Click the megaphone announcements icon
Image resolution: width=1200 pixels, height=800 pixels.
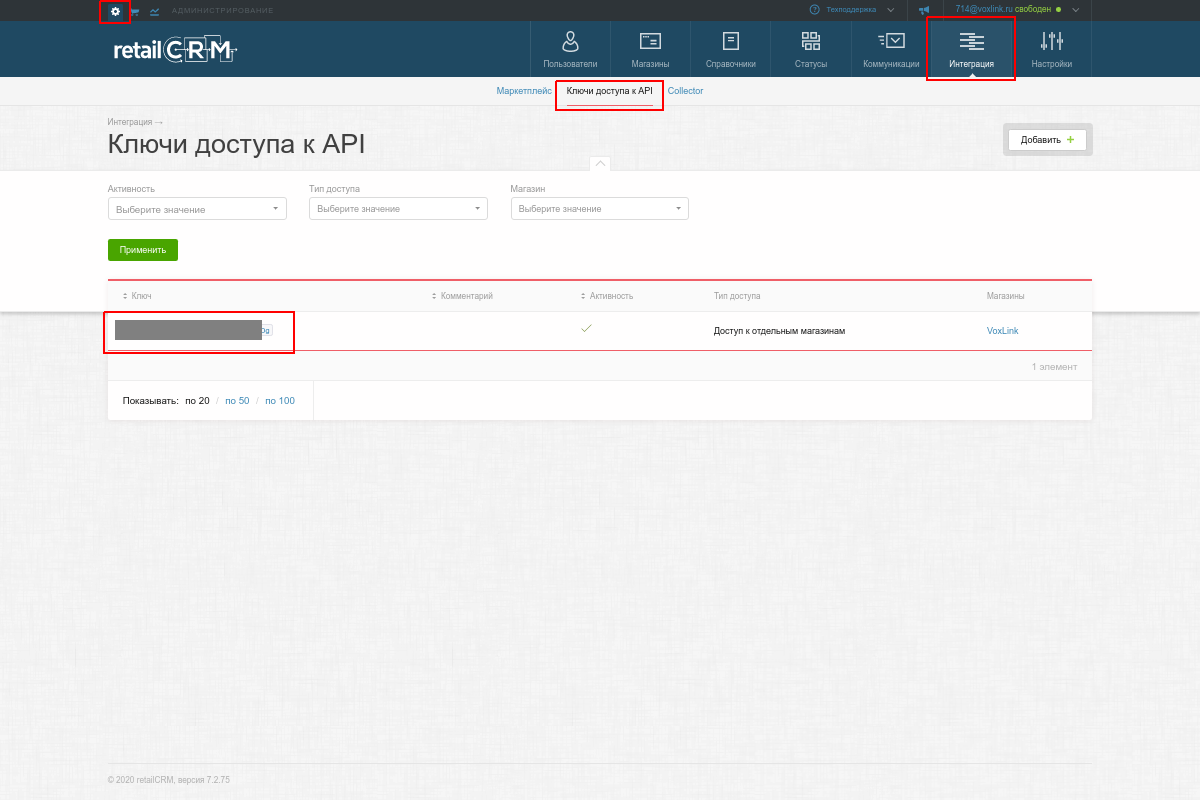click(924, 10)
